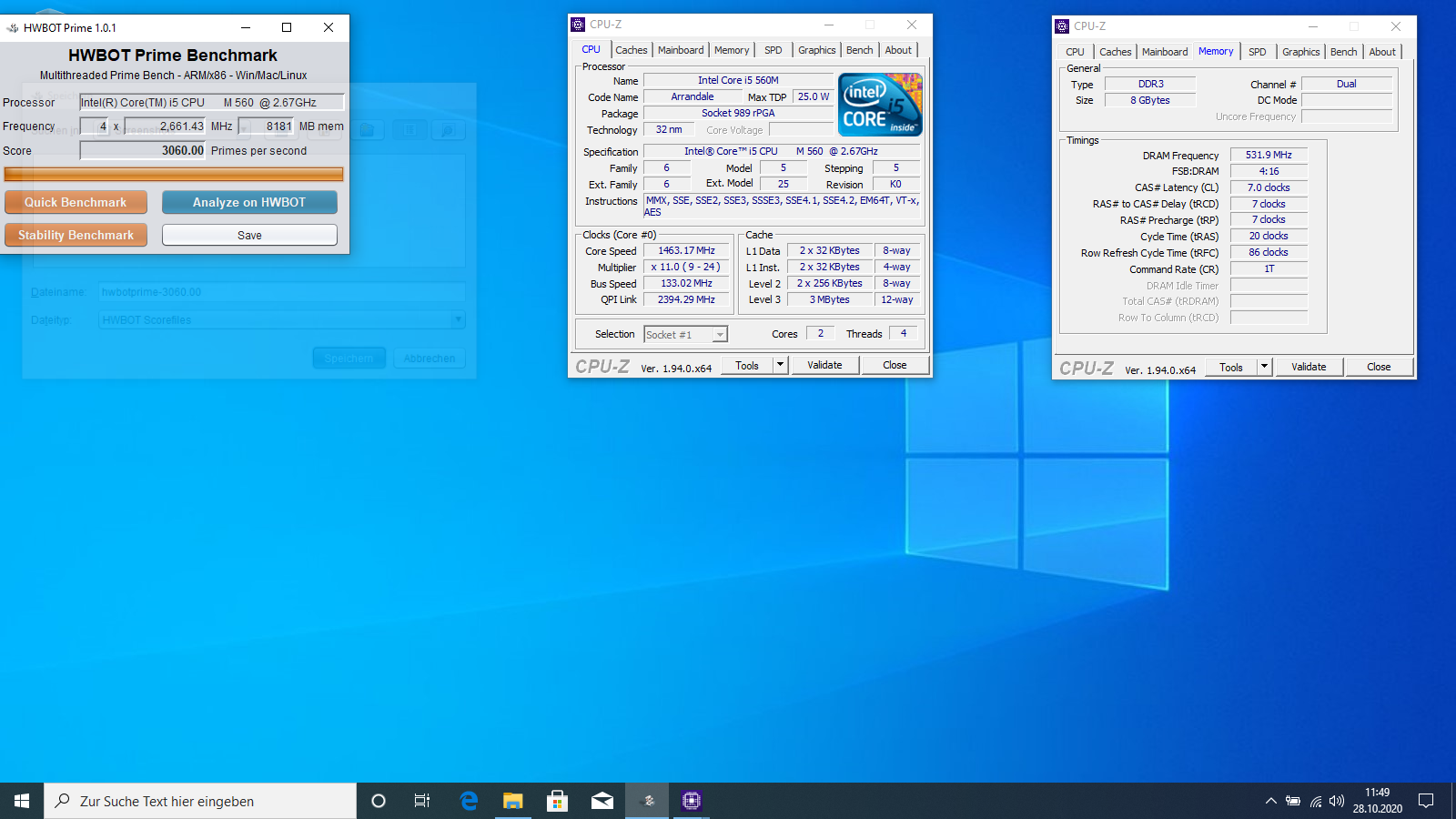The height and width of the screenshot is (819, 1456).
Task: Click the Core Speed value 1463.17 MHz
Action: pyautogui.click(x=686, y=250)
